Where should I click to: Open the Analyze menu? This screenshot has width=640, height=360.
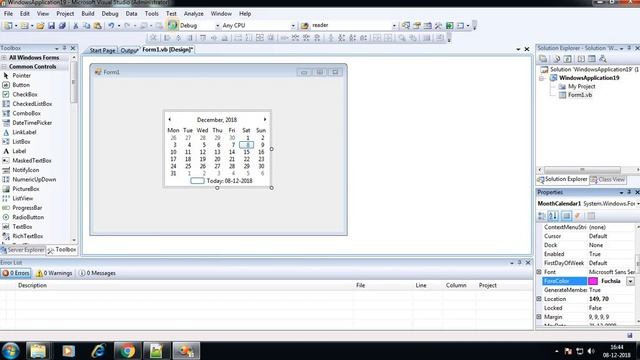[x=193, y=13]
